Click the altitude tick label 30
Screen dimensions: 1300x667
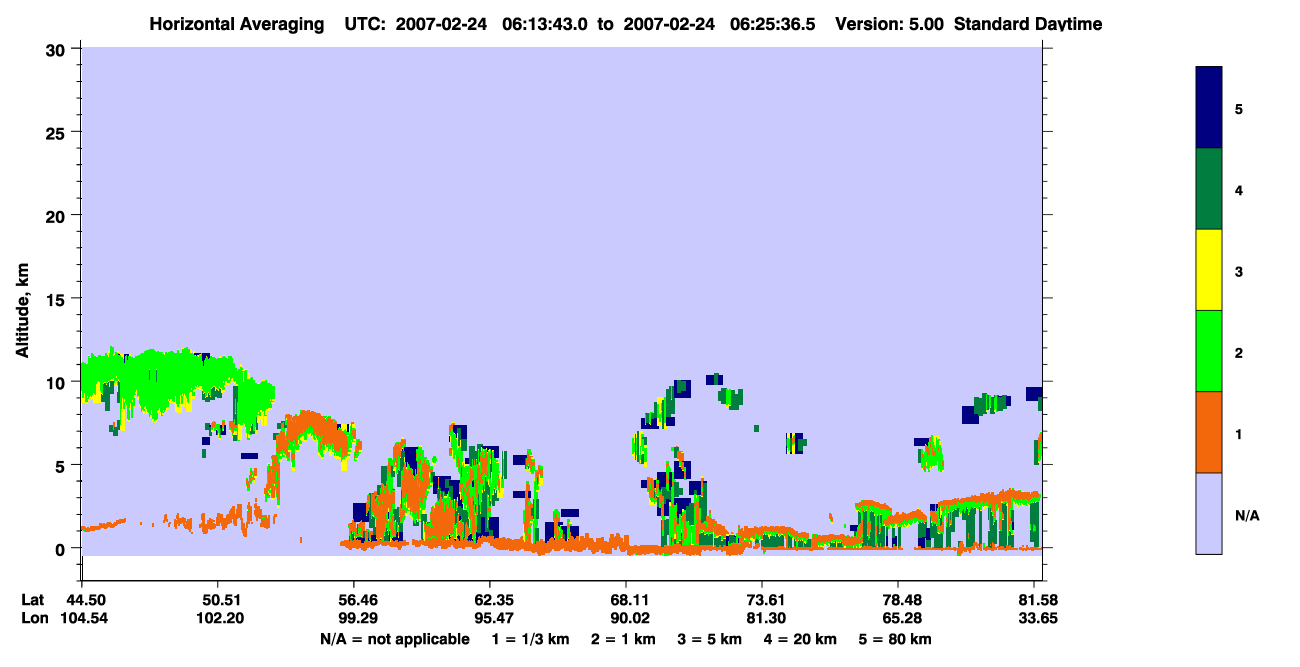coord(58,49)
